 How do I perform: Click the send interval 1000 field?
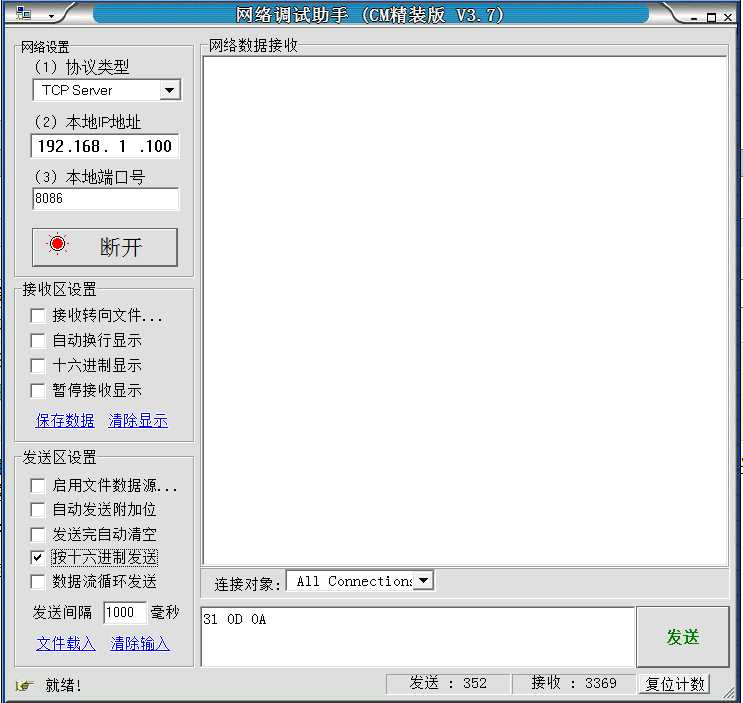(x=124, y=612)
